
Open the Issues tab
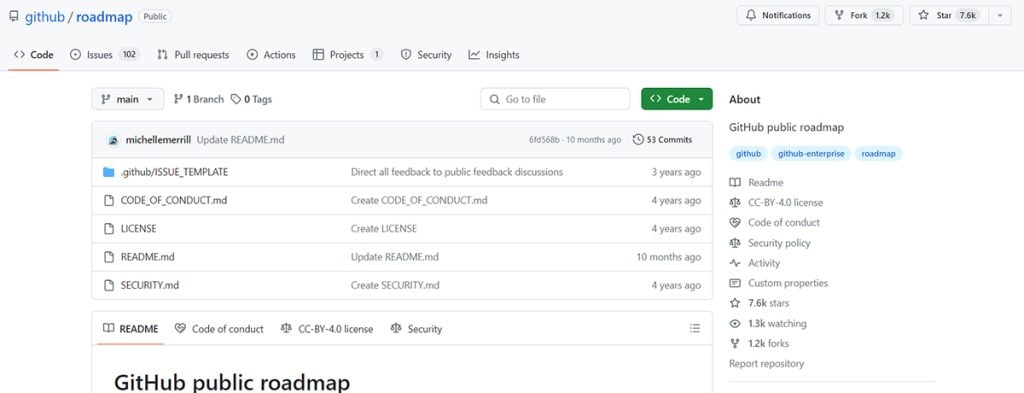tap(104, 55)
